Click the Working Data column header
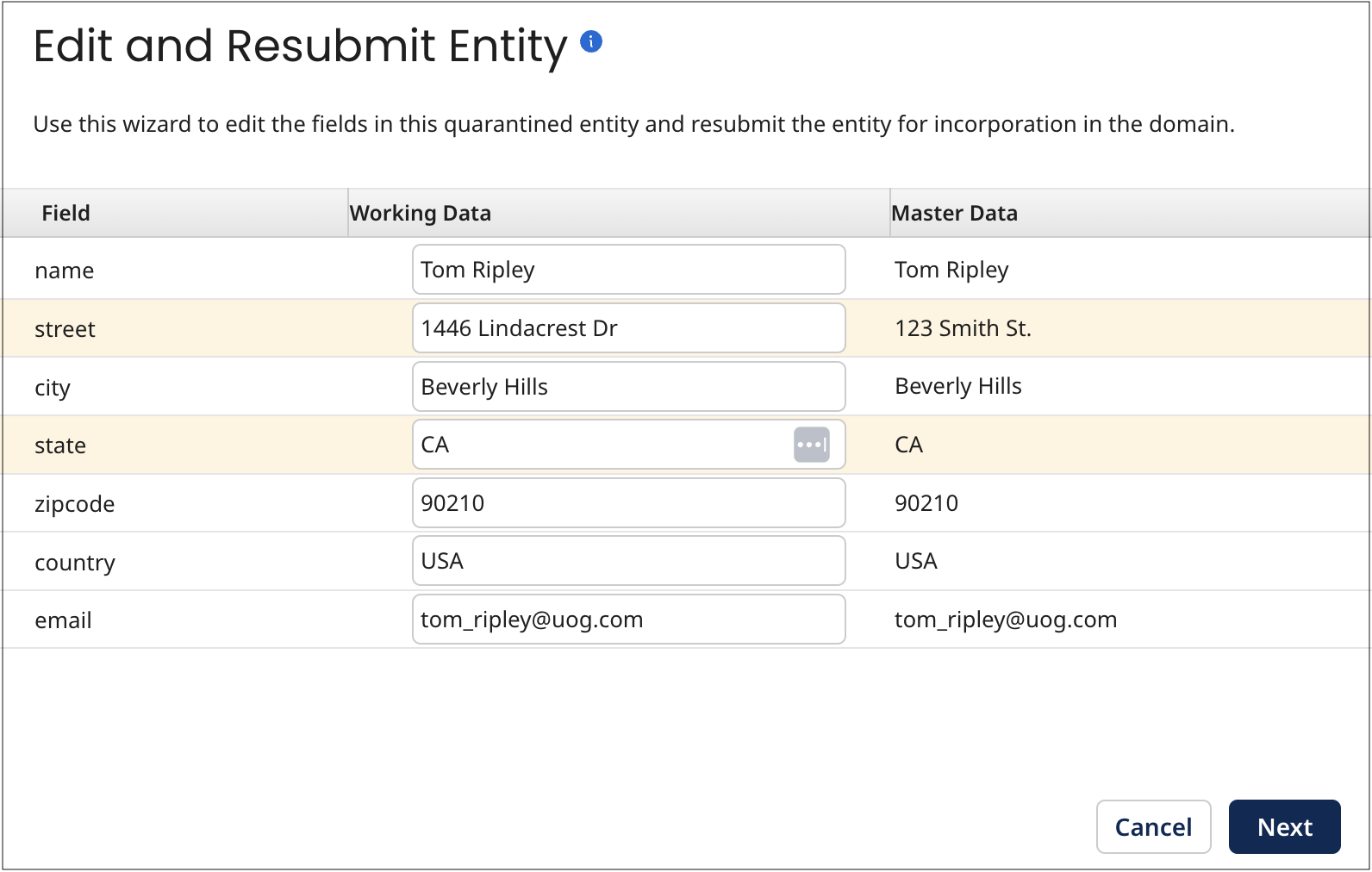 click(x=421, y=213)
